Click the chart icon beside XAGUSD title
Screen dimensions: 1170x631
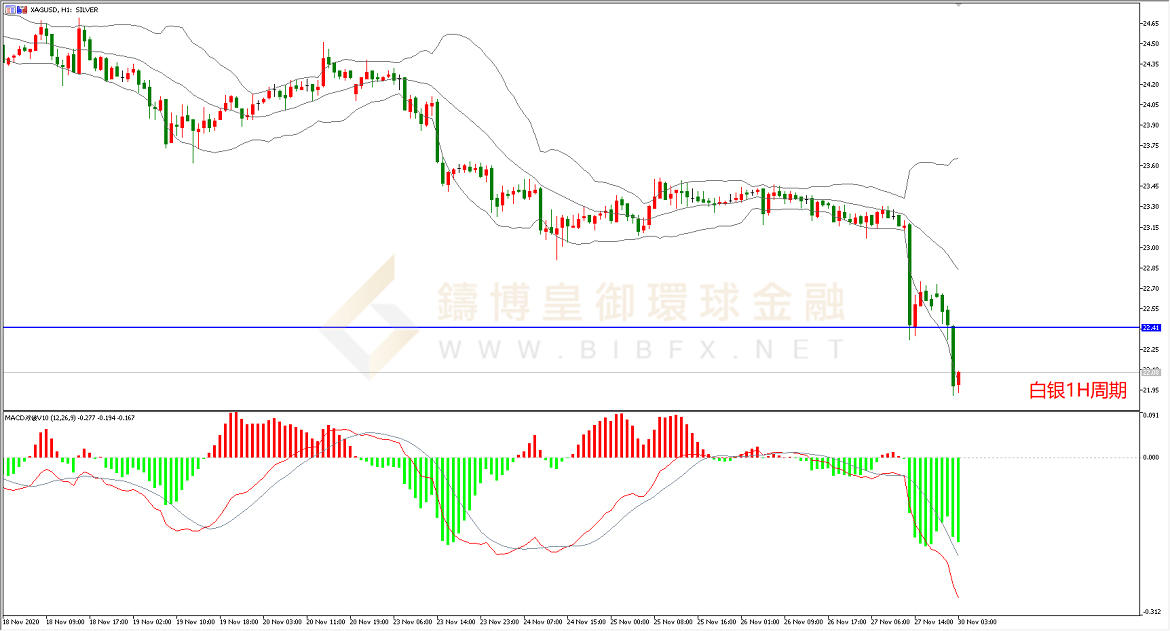[7, 9]
